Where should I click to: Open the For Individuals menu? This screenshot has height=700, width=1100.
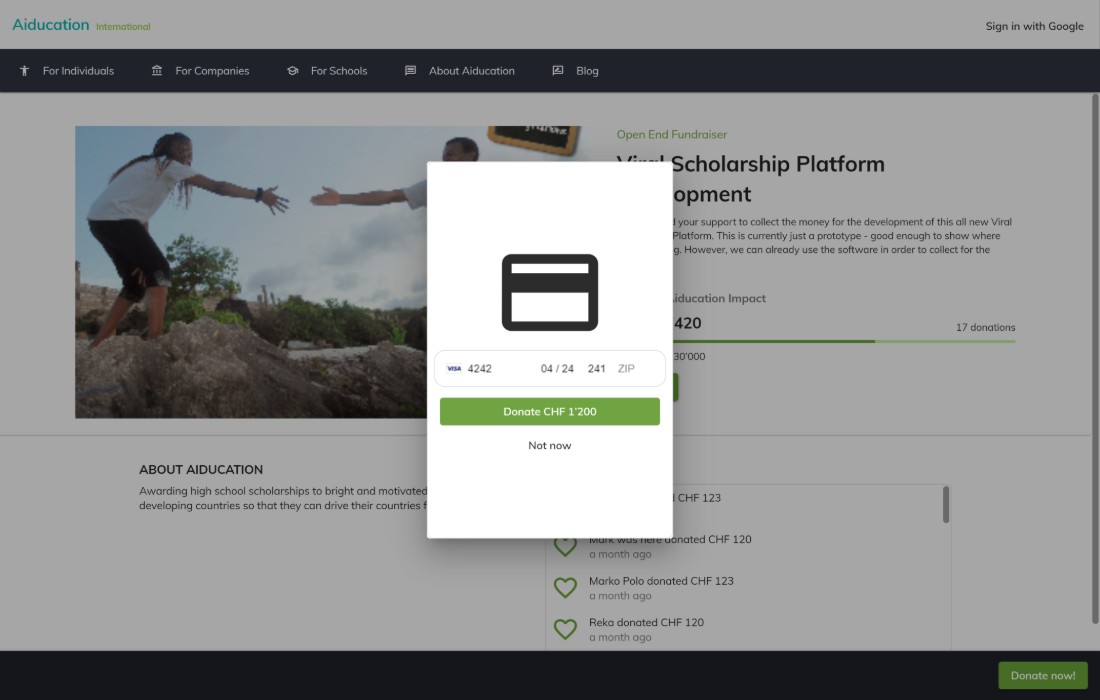coord(78,71)
